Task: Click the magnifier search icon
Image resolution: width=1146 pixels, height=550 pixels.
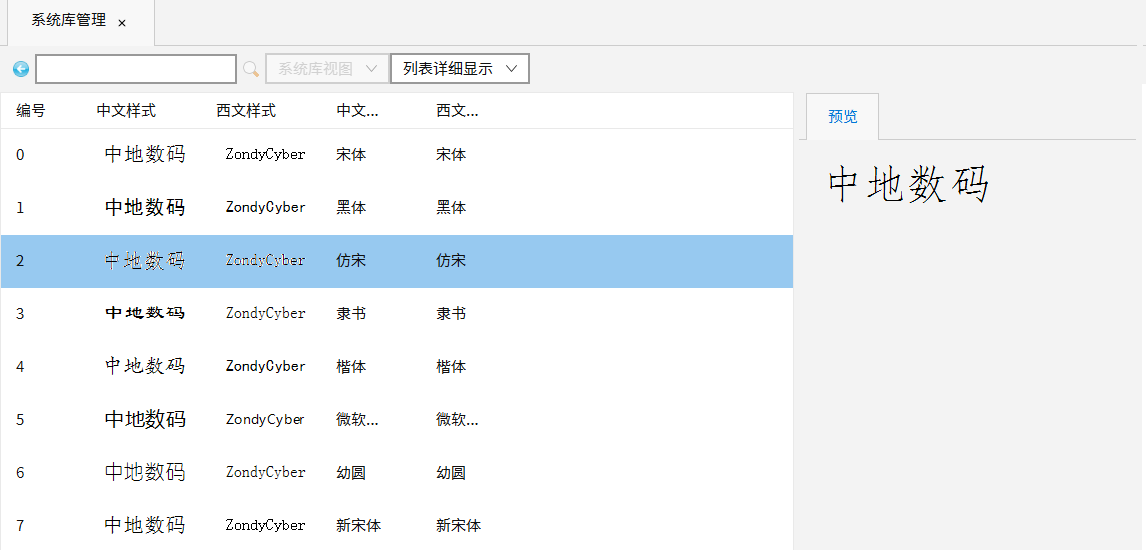Action: click(251, 69)
